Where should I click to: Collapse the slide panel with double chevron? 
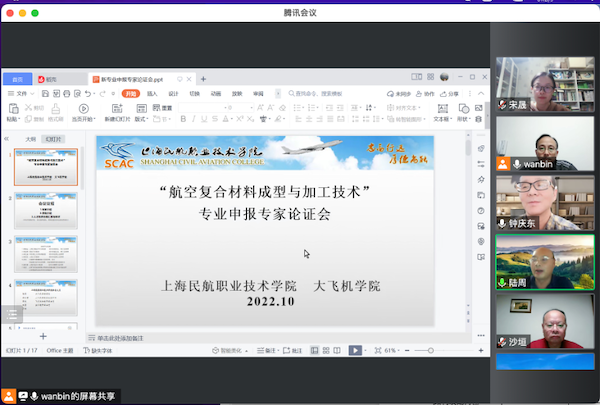tap(7, 139)
